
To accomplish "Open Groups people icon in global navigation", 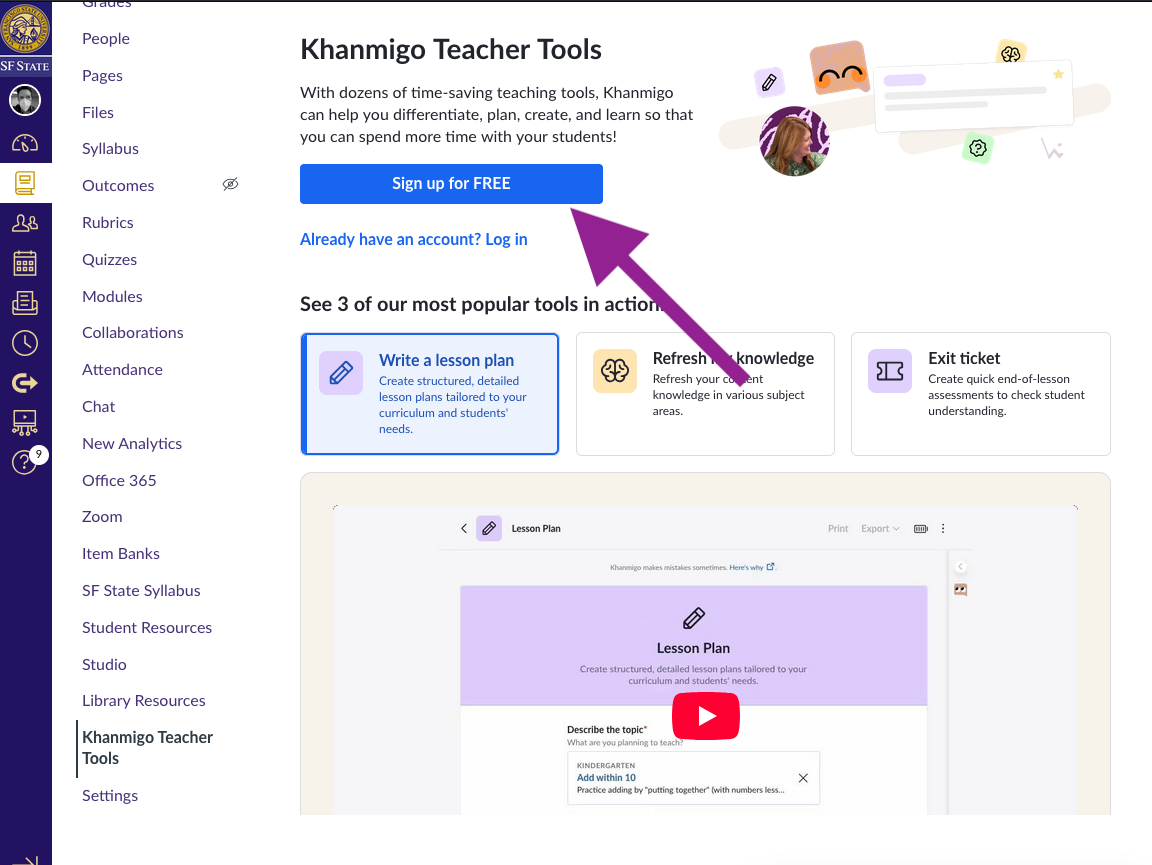I will [x=25, y=223].
